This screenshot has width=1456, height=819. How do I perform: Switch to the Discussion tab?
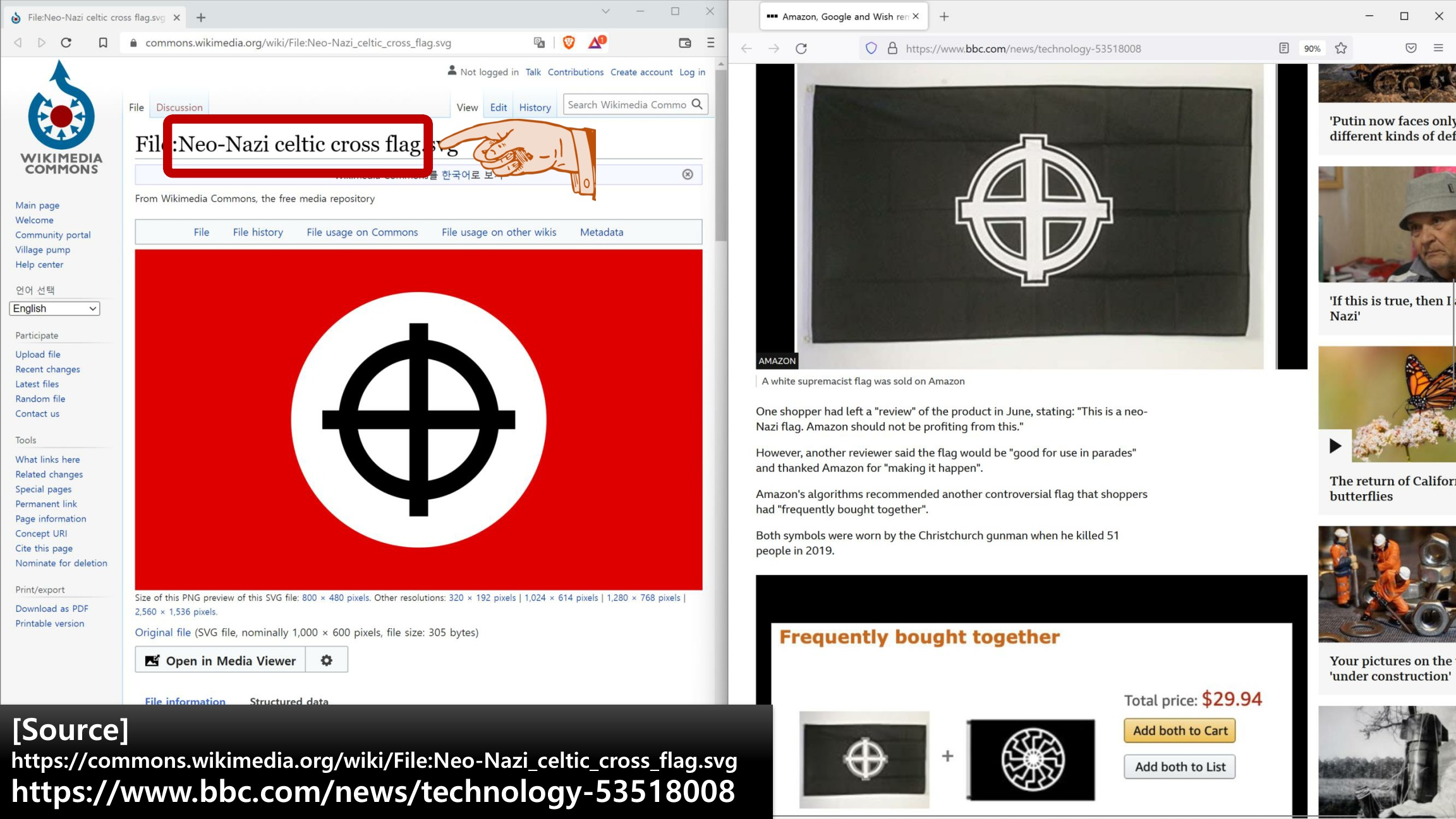(179, 107)
